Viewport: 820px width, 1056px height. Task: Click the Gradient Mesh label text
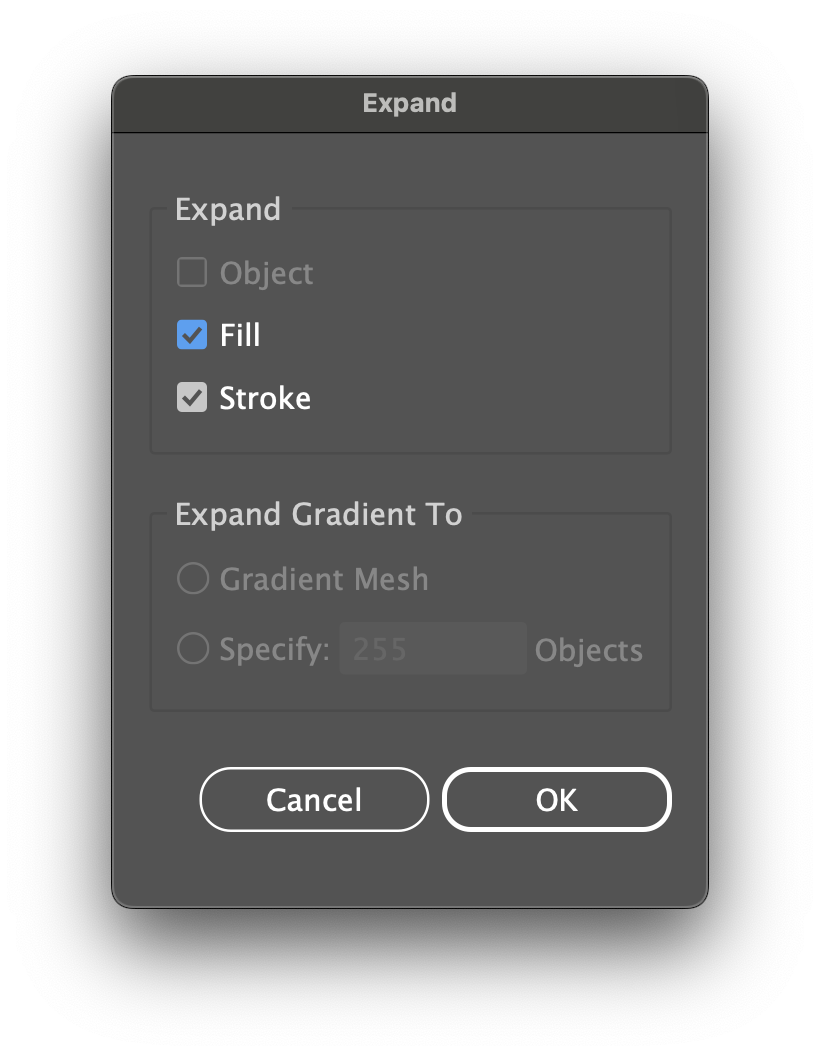point(324,579)
